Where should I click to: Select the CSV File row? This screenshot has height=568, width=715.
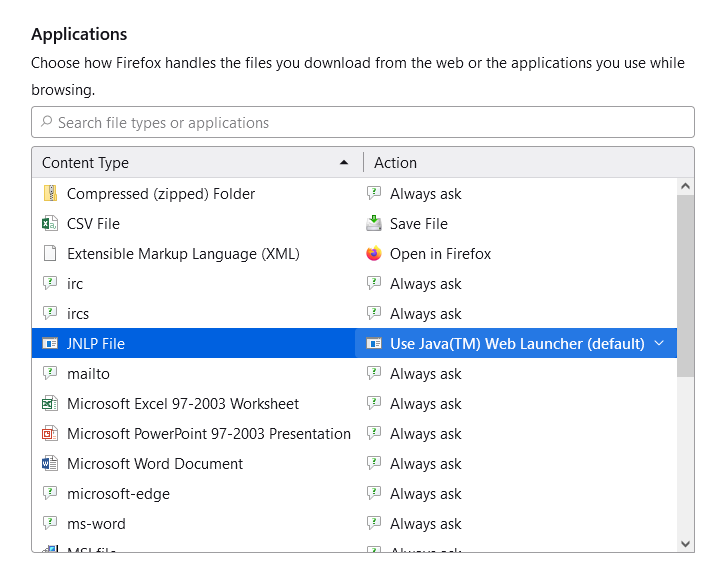[x=354, y=224]
